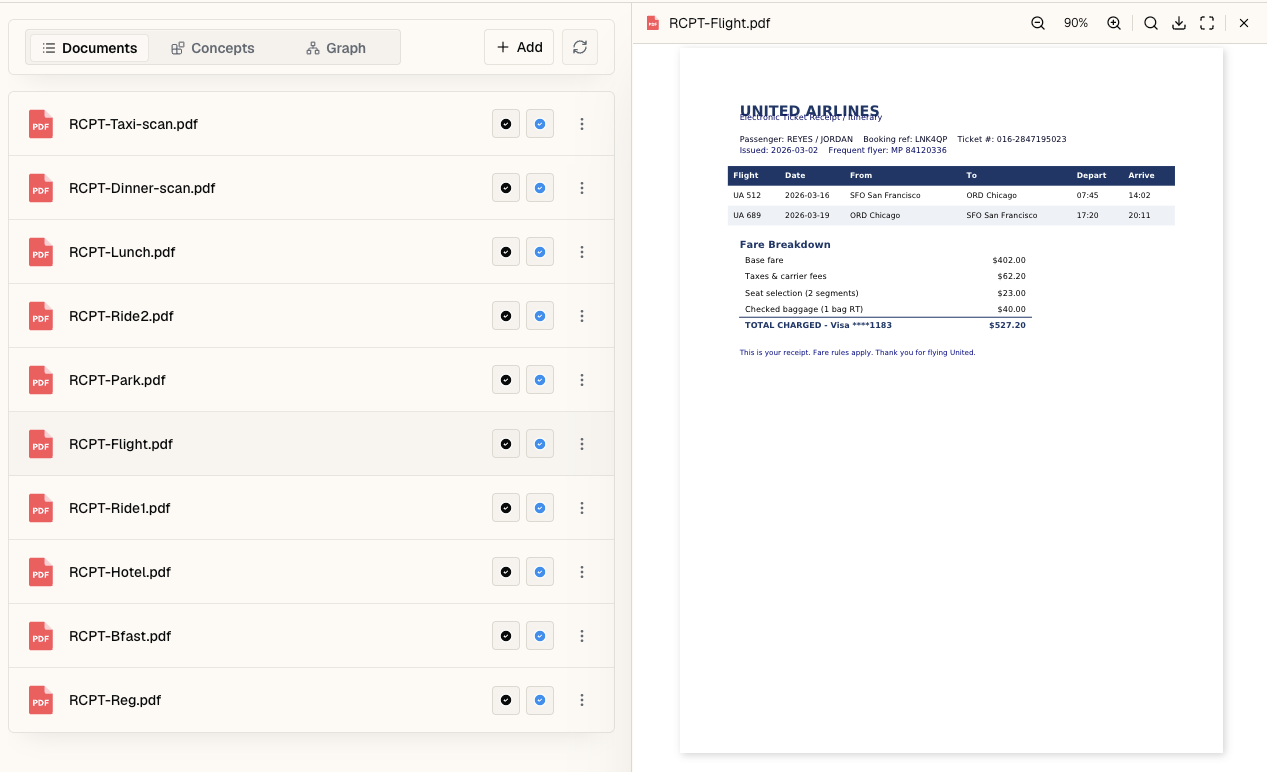
Task: Open more options for RCPT-Ride1.pdf
Action: 582,508
